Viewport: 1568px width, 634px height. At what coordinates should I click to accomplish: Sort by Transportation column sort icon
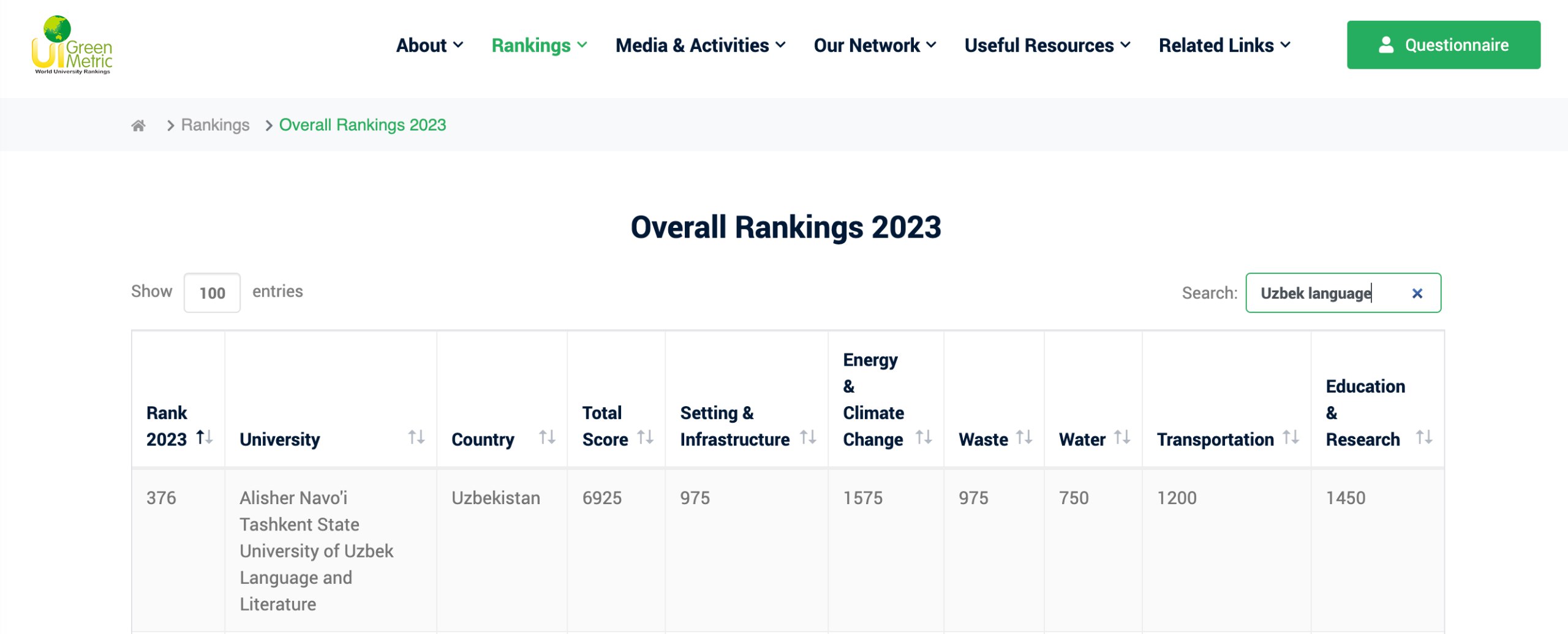pyautogui.click(x=1291, y=437)
